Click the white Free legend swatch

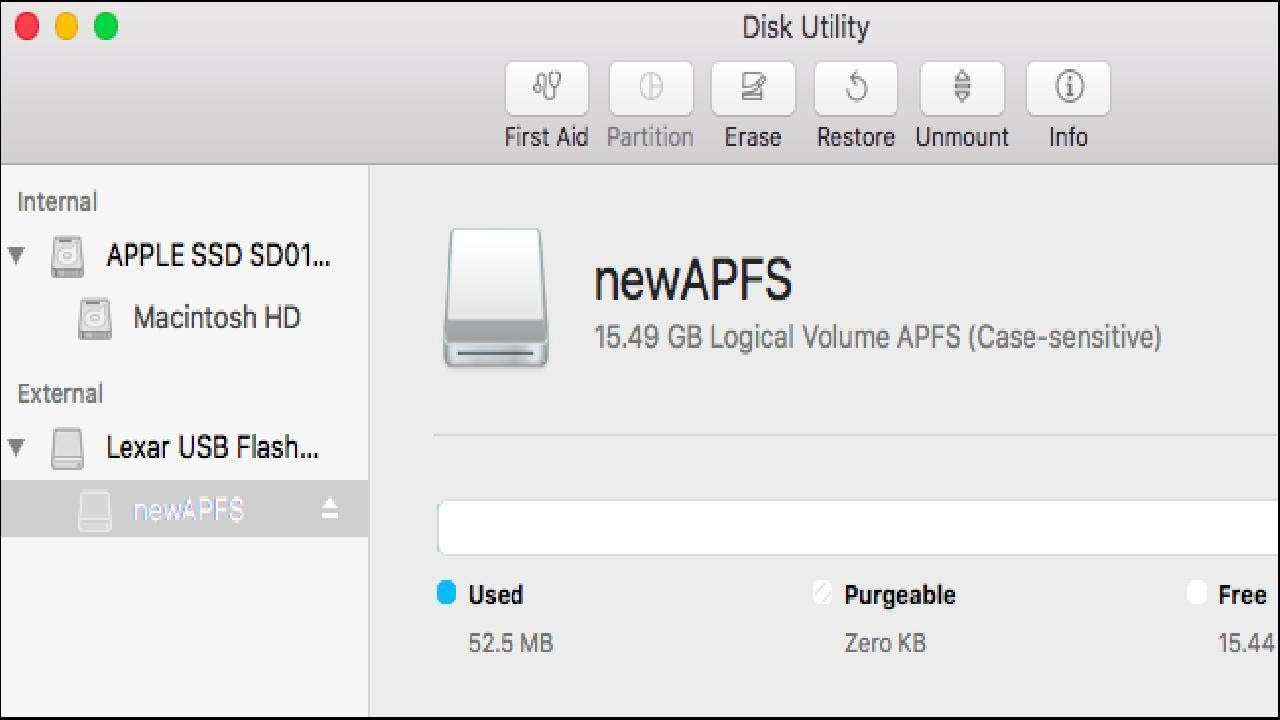pyautogui.click(x=1196, y=593)
